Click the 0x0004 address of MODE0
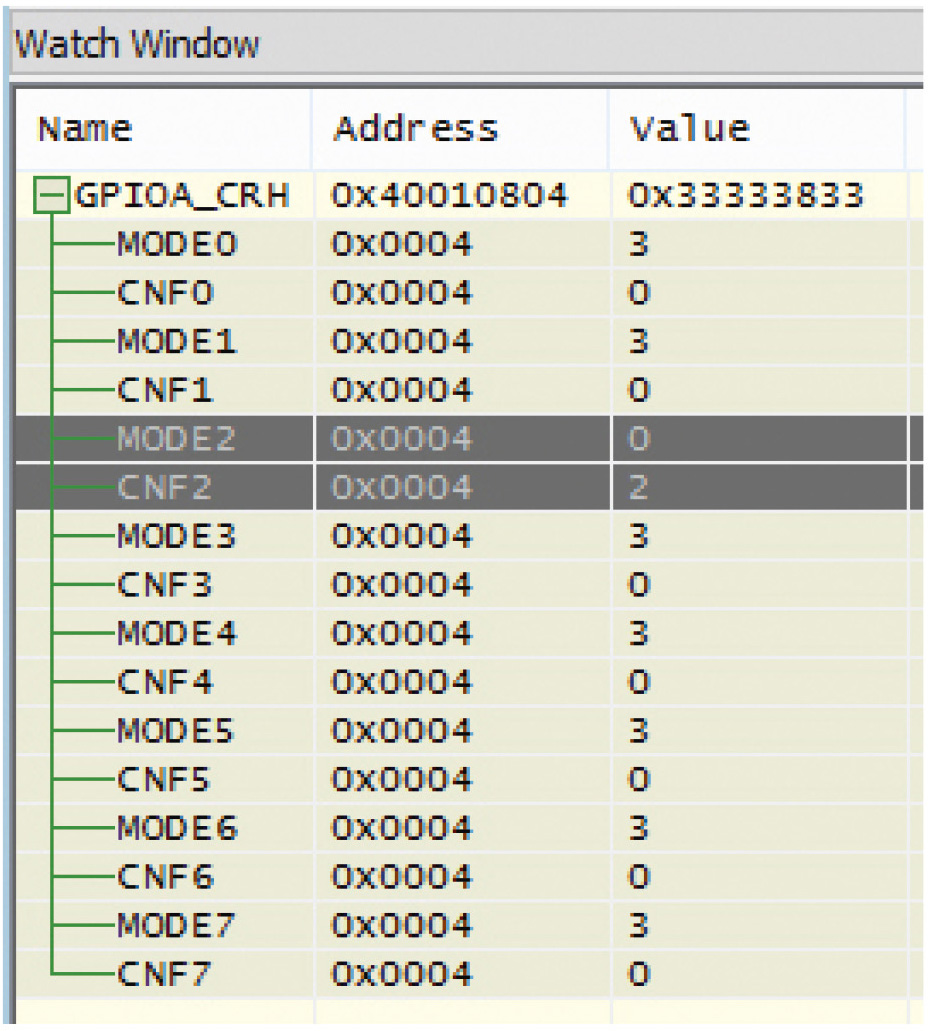928x1031 pixels. tap(402, 244)
